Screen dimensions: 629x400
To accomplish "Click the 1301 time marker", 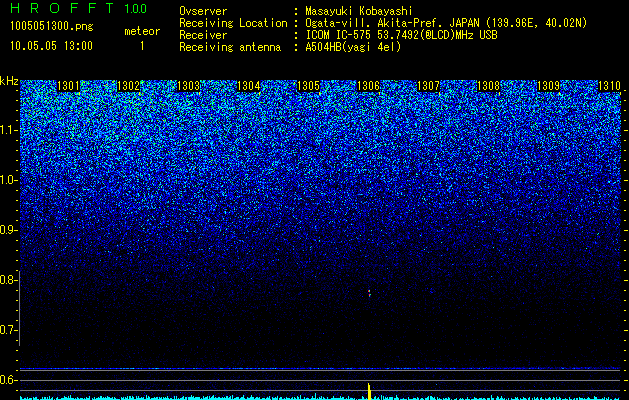I will coord(69,86).
